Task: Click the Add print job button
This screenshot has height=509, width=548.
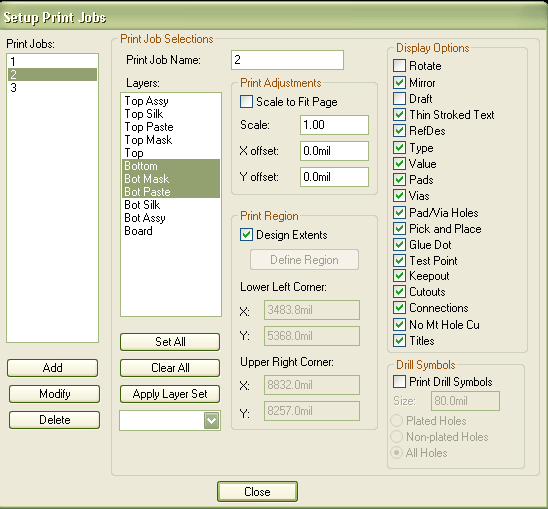Action: (52, 368)
